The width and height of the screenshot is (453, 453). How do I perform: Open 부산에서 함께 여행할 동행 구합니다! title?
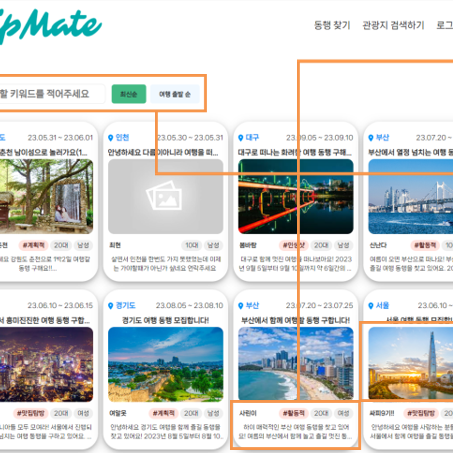(x=295, y=320)
